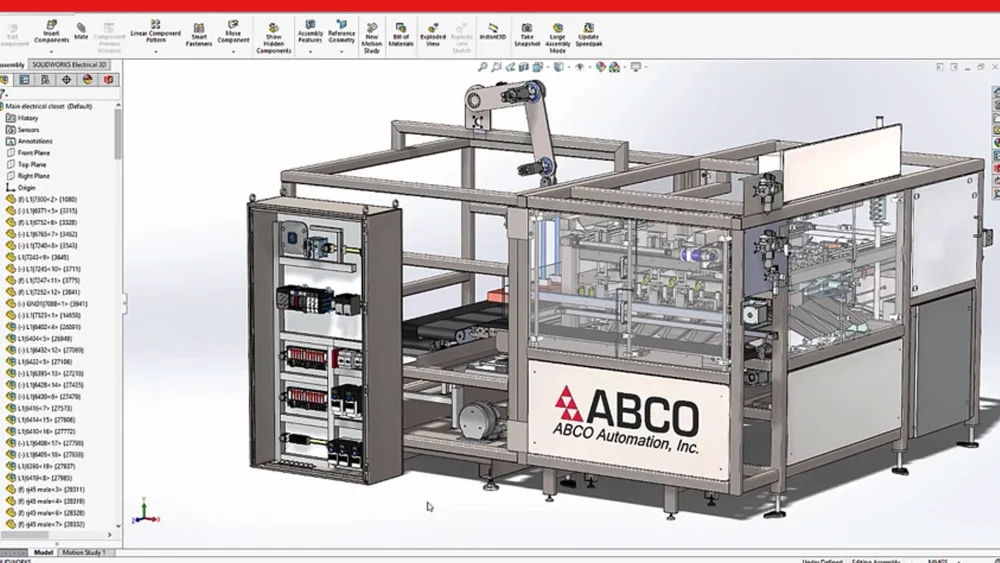This screenshot has height=563, width=1000.
Task: Select component L1|7243<9> (3645)
Action: 38,257
